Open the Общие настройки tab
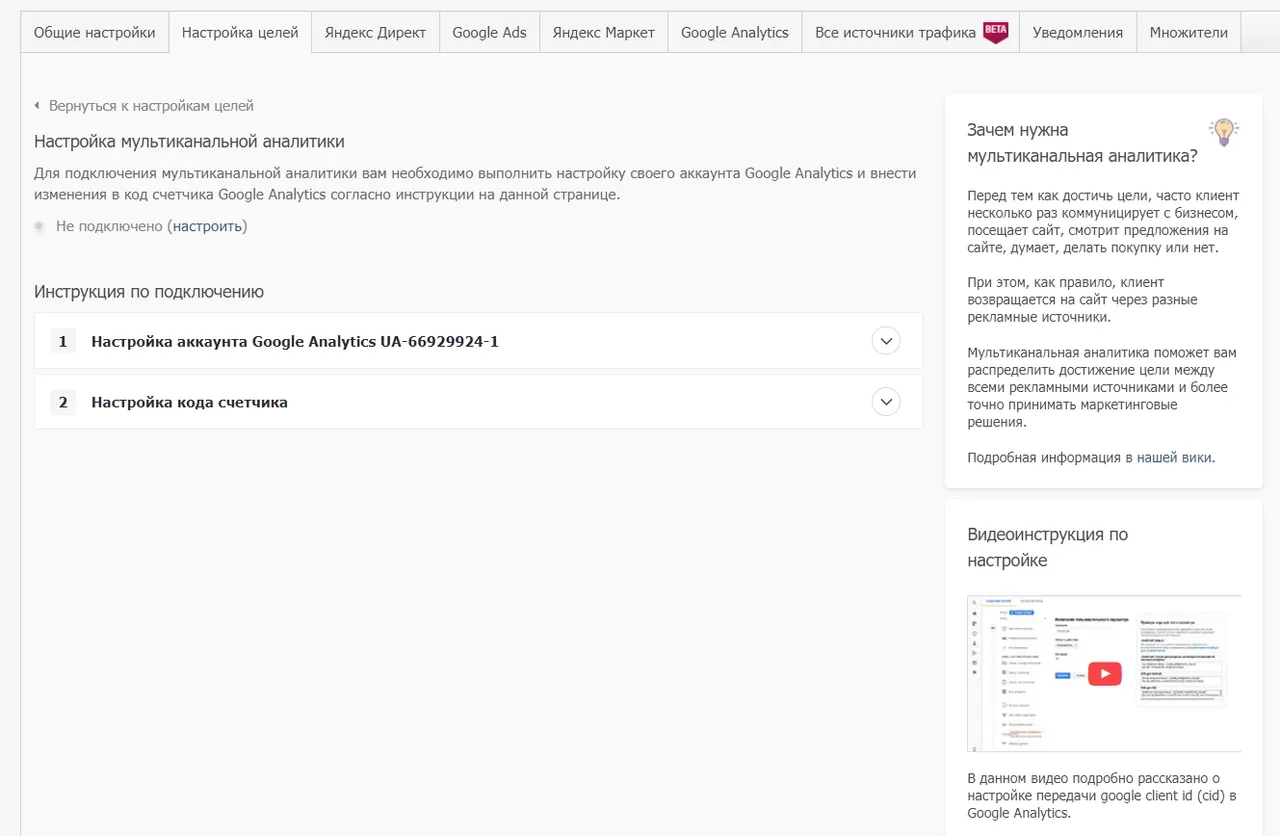 pyautogui.click(x=95, y=32)
